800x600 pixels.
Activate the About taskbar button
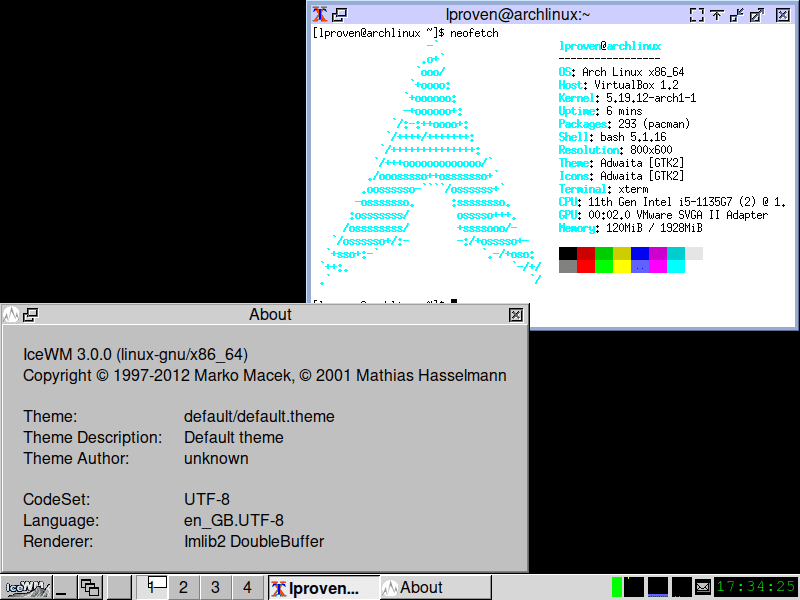tap(436, 588)
